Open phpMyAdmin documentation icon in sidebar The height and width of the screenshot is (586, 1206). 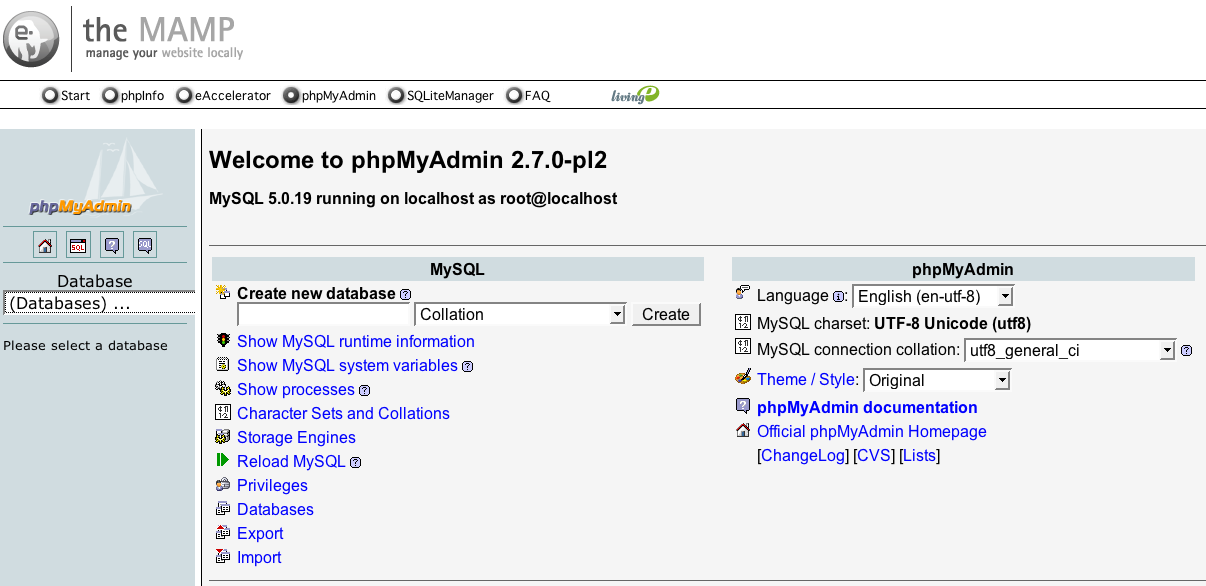(x=112, y=245)
